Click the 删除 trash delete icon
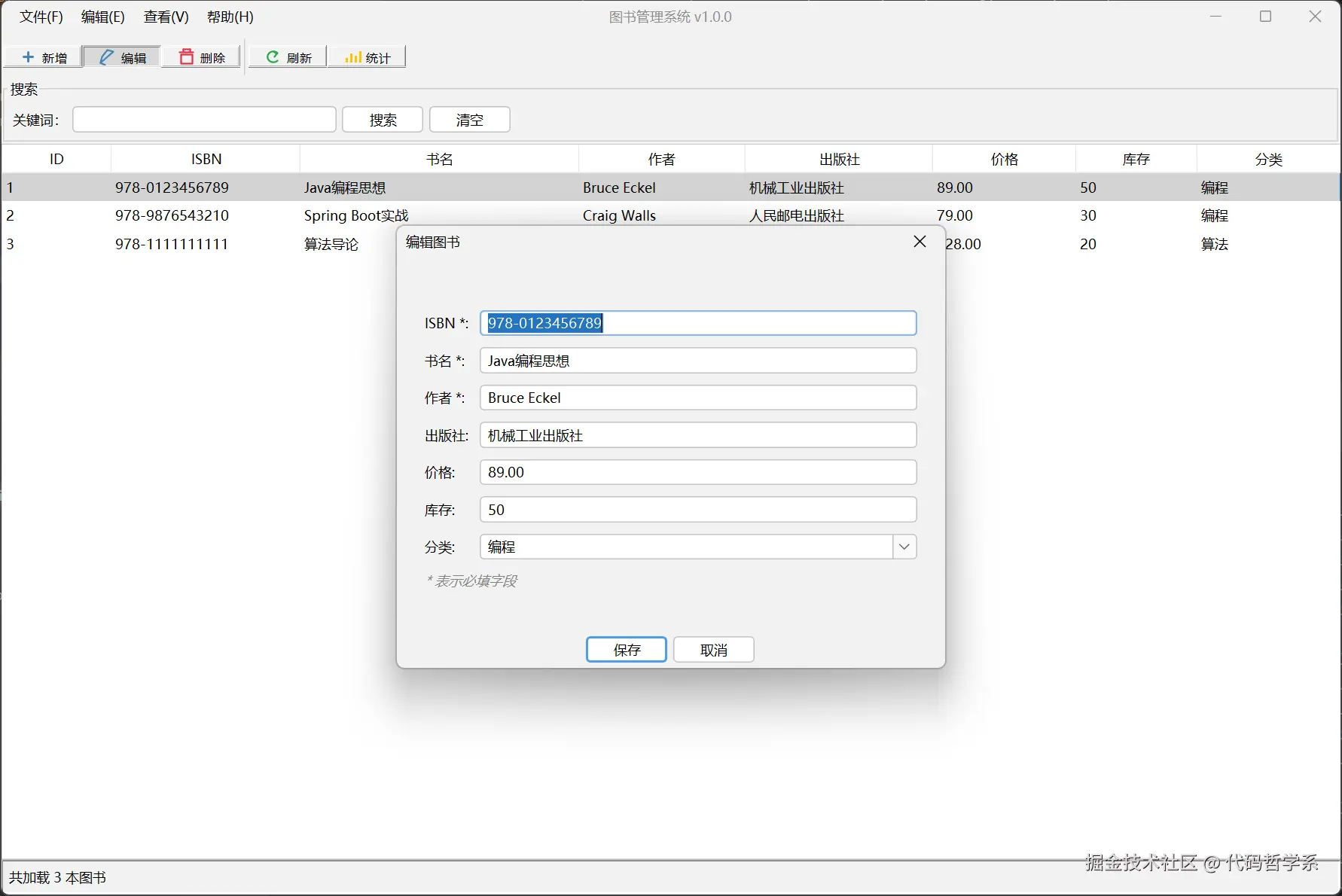The height and width of the screenshot is (896, 1342). [187, 56]
